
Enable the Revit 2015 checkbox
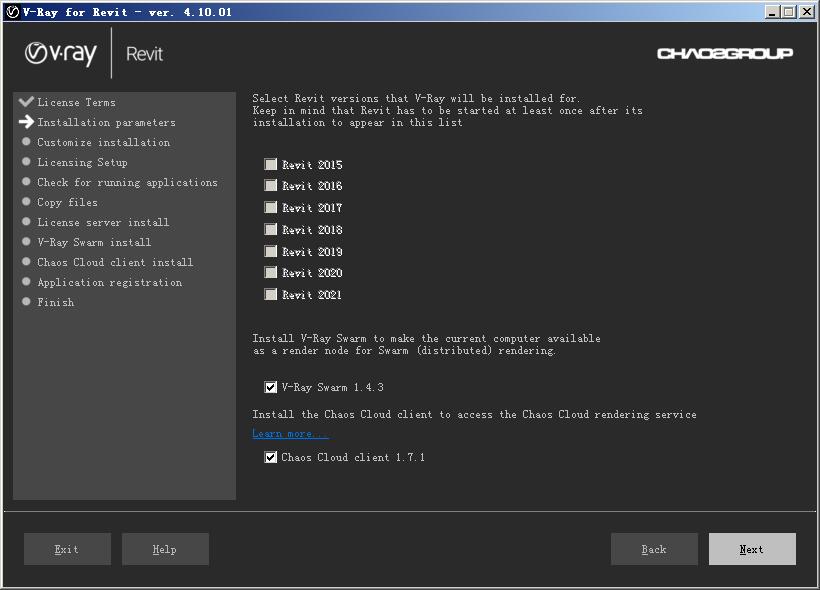coord(270,164)
